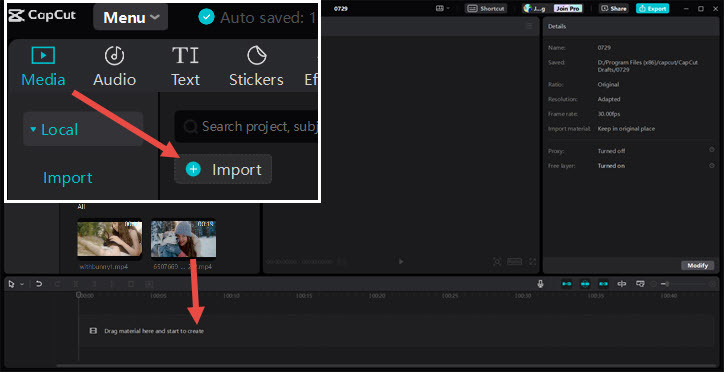Zoom in the timeline
Image resolution: width=724 pixels, height=372 pixels.
point(712,284)
